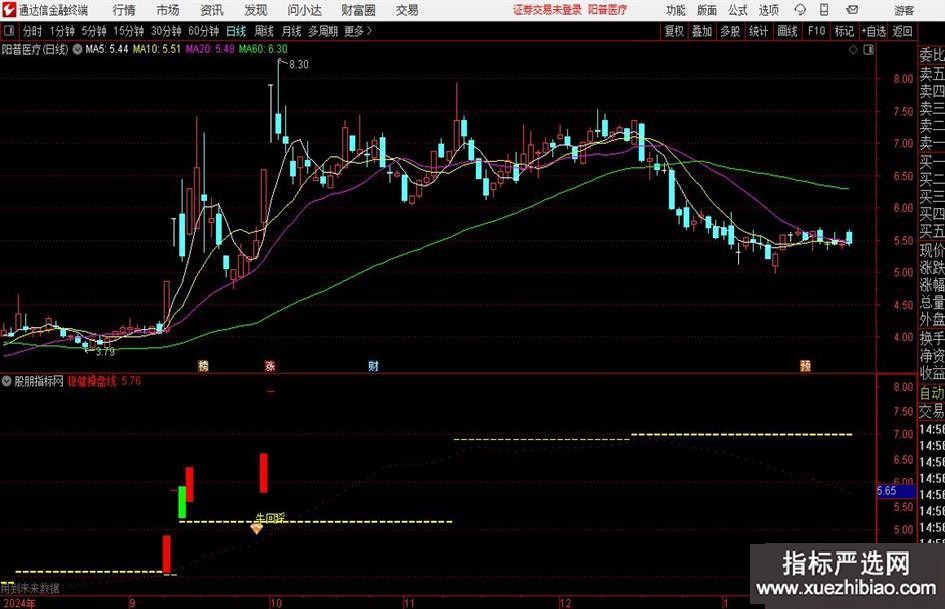
Task: Switch to the 周线 weekly tab
Action: coord(264,31)
